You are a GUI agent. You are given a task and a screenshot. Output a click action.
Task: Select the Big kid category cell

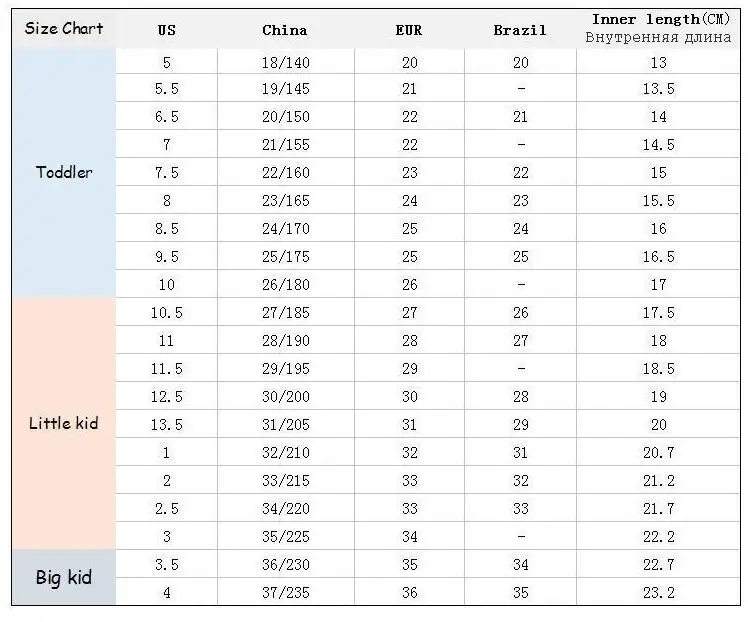pyautogui.click(x=63, y=577)
